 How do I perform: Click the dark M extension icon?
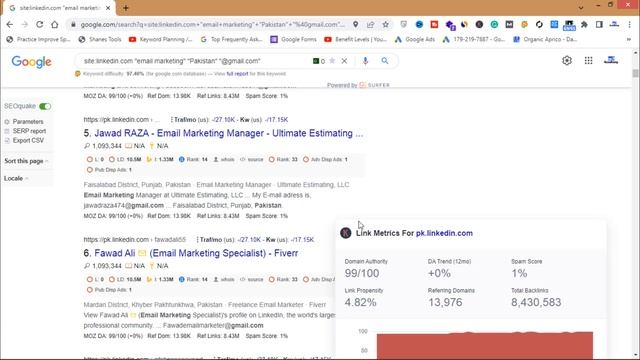click(509, 24)
